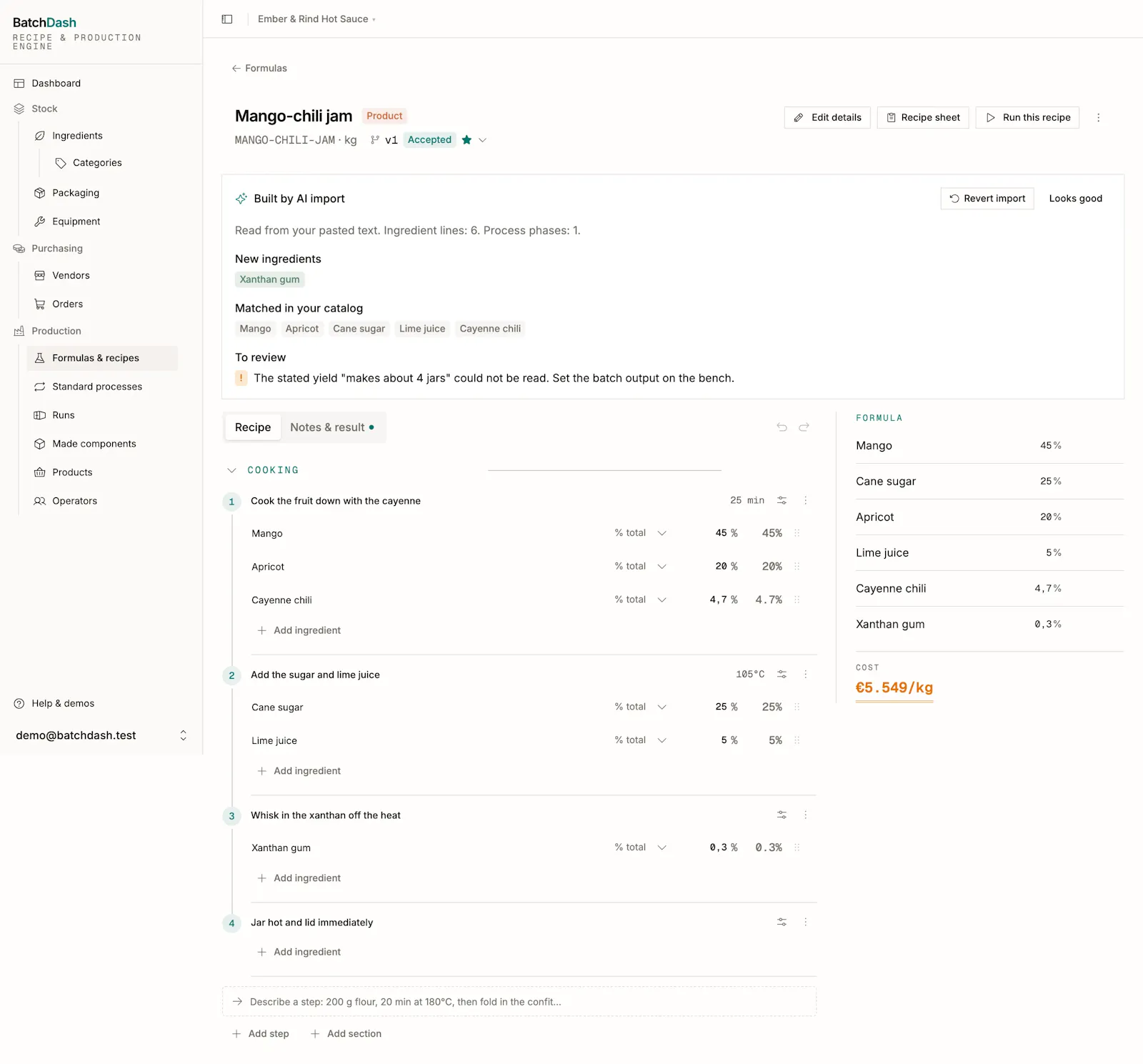Open the demo@batchdash.test account menu
Viewport: 1143px width, 1064px height.
pyautogui.click(x=101, y=736)
